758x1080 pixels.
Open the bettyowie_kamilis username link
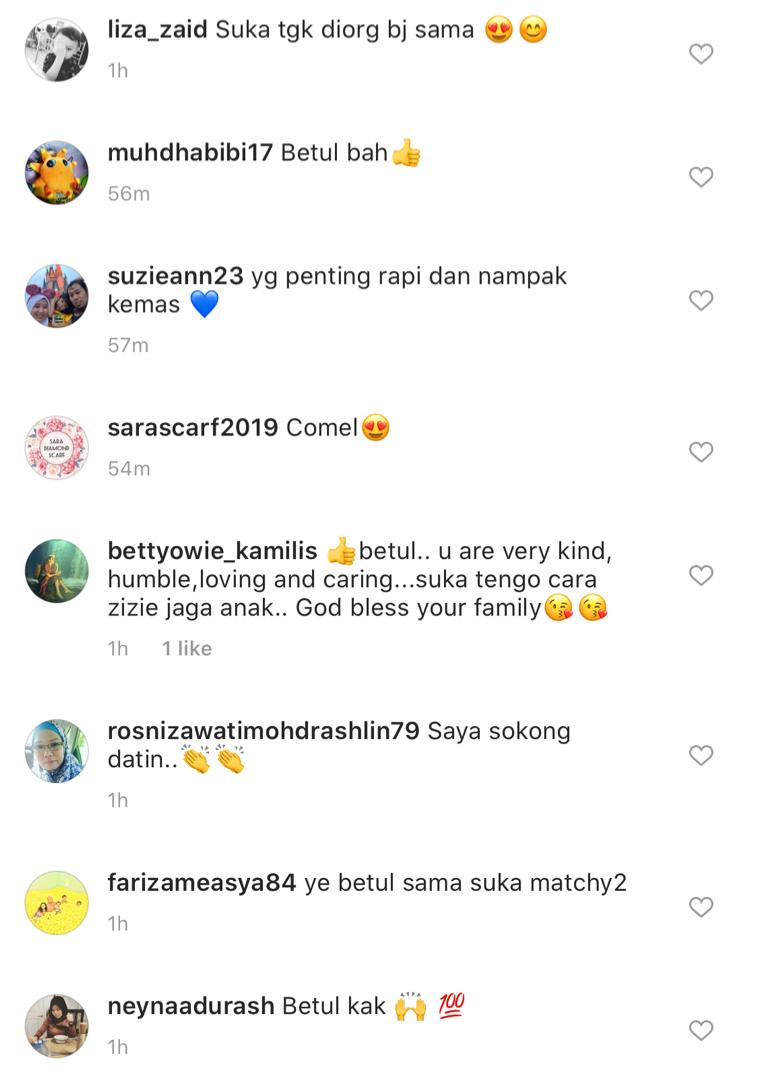(212, 551)
